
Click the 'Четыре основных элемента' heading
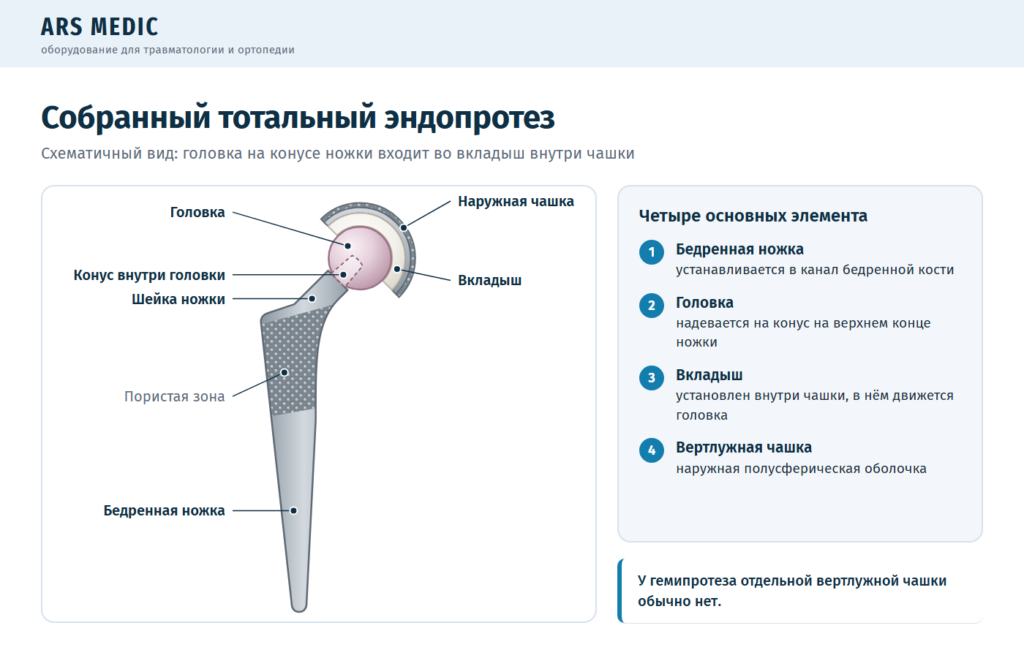pyautogui.click(x=753, y=216)
